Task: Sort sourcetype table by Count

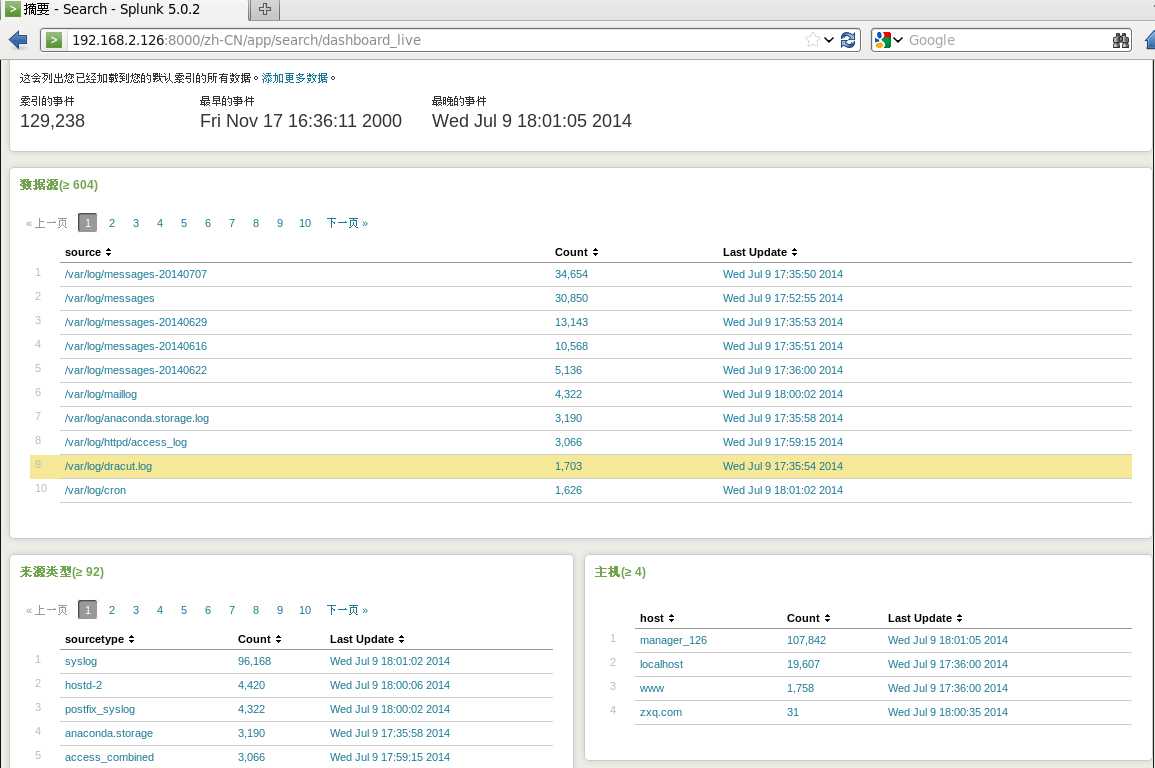Action: (259, 639)
